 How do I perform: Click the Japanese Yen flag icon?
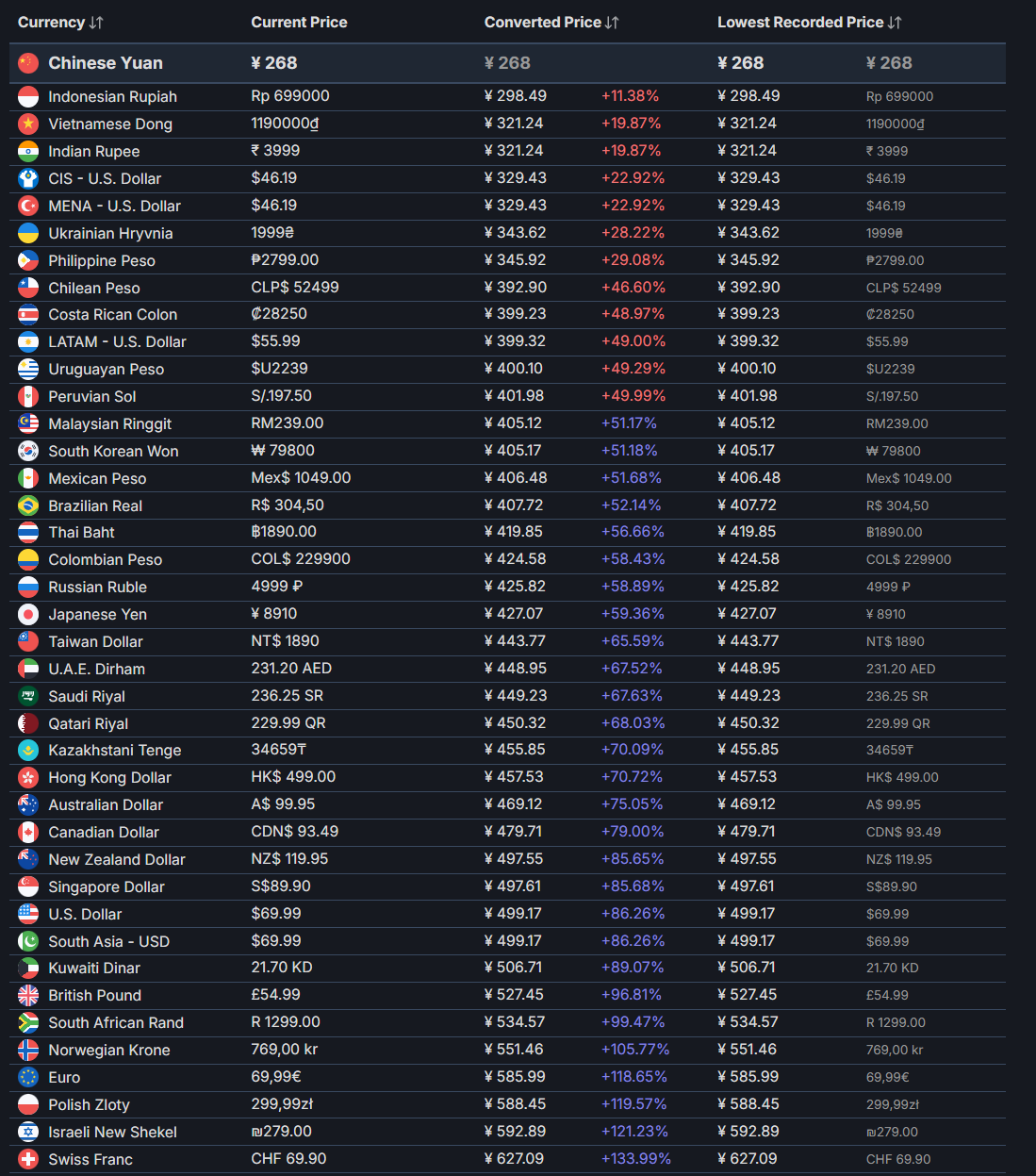coord(28,615)
